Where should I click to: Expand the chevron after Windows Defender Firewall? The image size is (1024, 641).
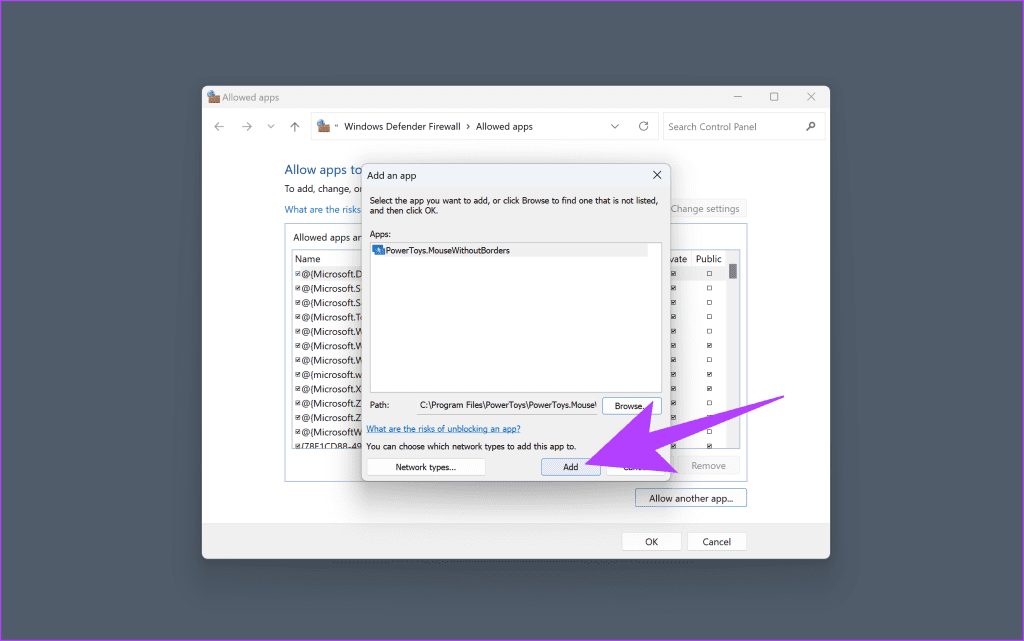468,127
